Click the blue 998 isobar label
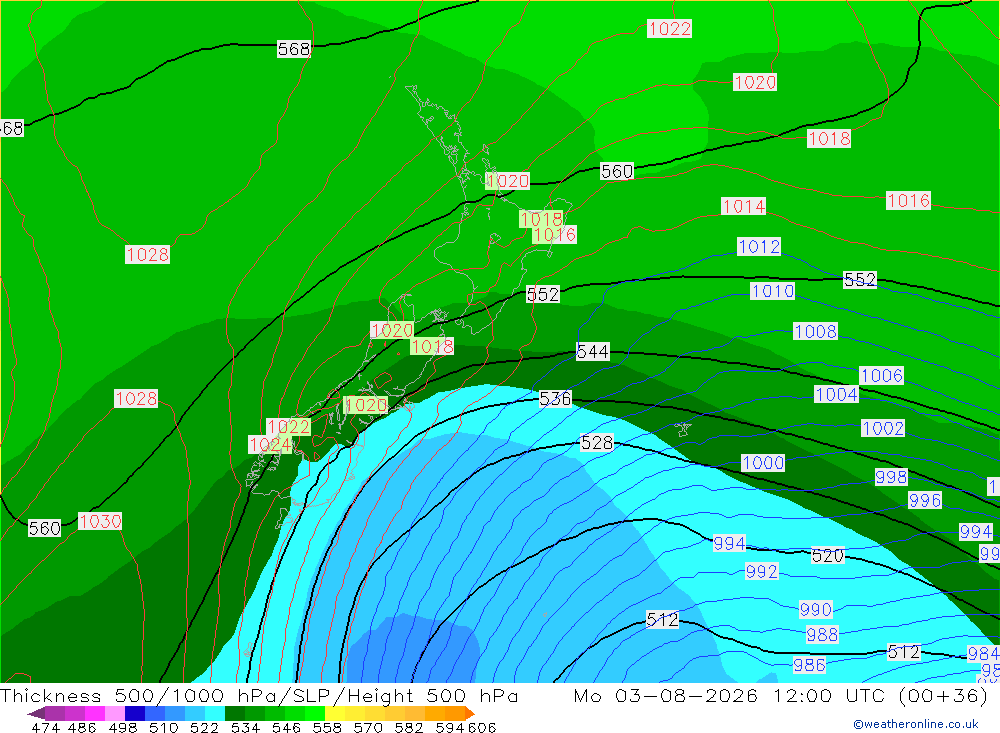The width and height of the screenshot is (1000, 733). 891,477
